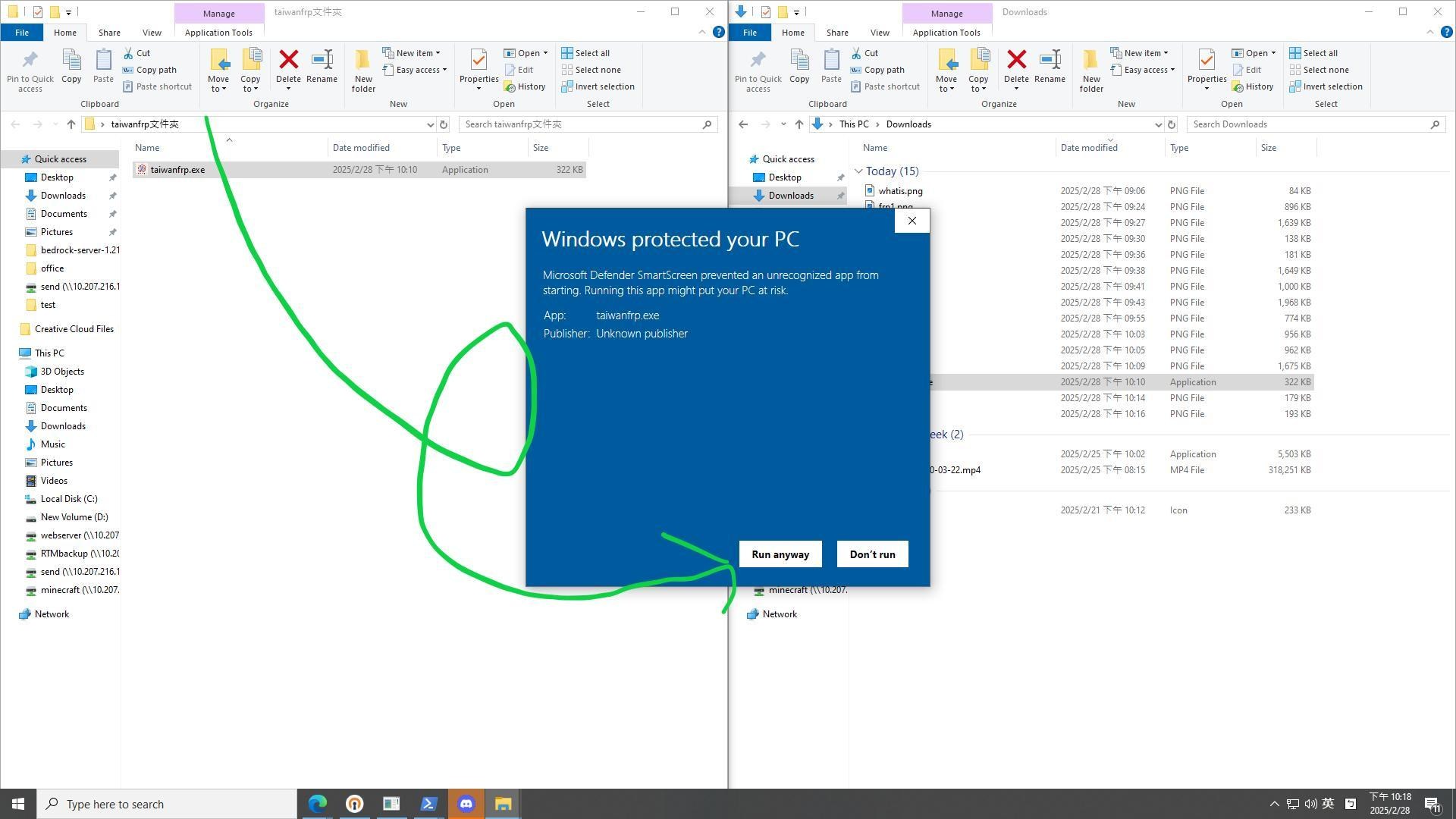Click New folder in the Downloads window ribbon
The image size is (1456, 819).
click(1091, 71)
